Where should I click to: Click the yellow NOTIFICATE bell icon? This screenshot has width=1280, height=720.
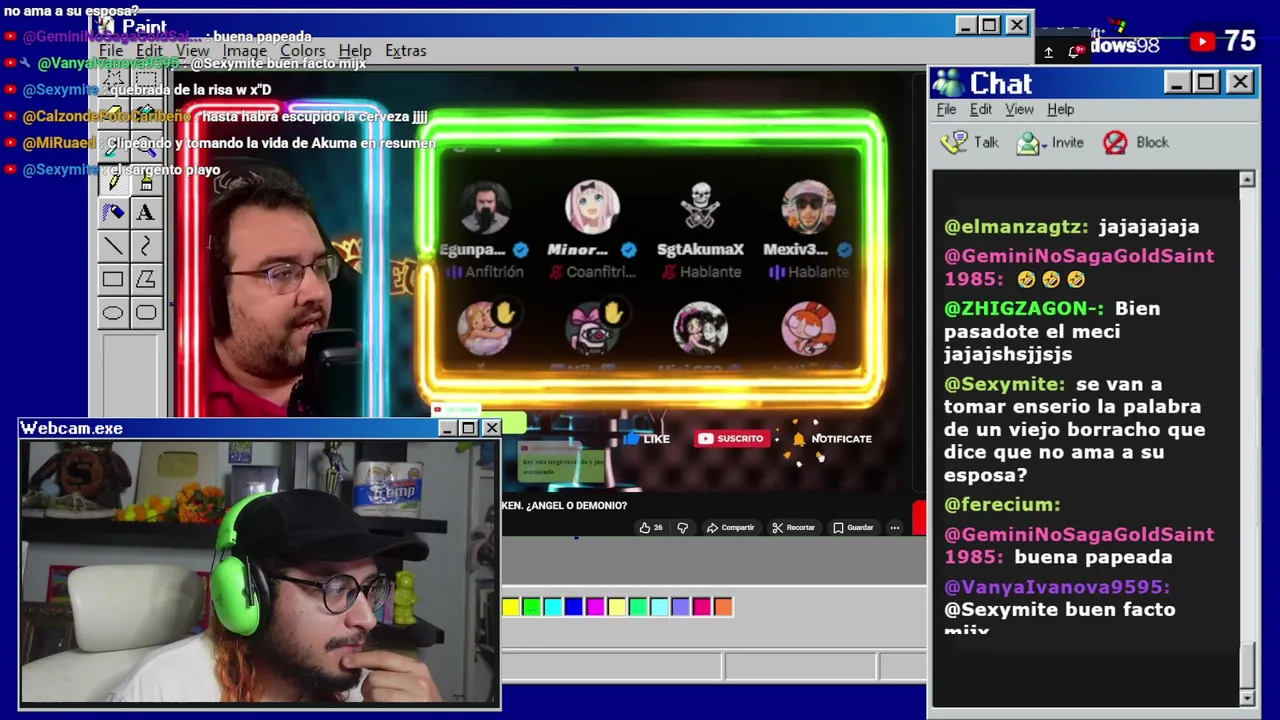point(798,439)
